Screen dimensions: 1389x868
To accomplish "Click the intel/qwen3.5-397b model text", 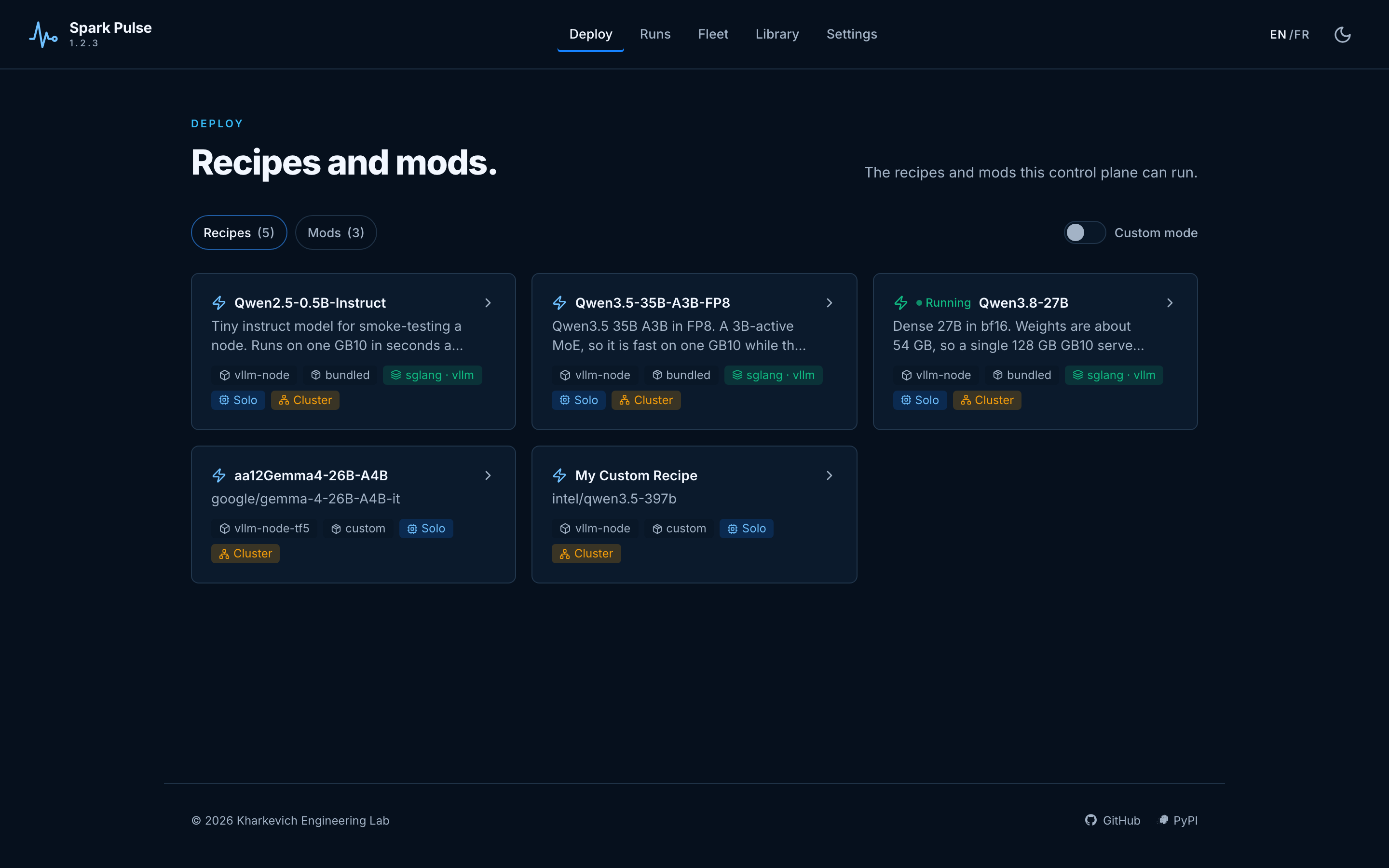I will (x=614, y=498).
